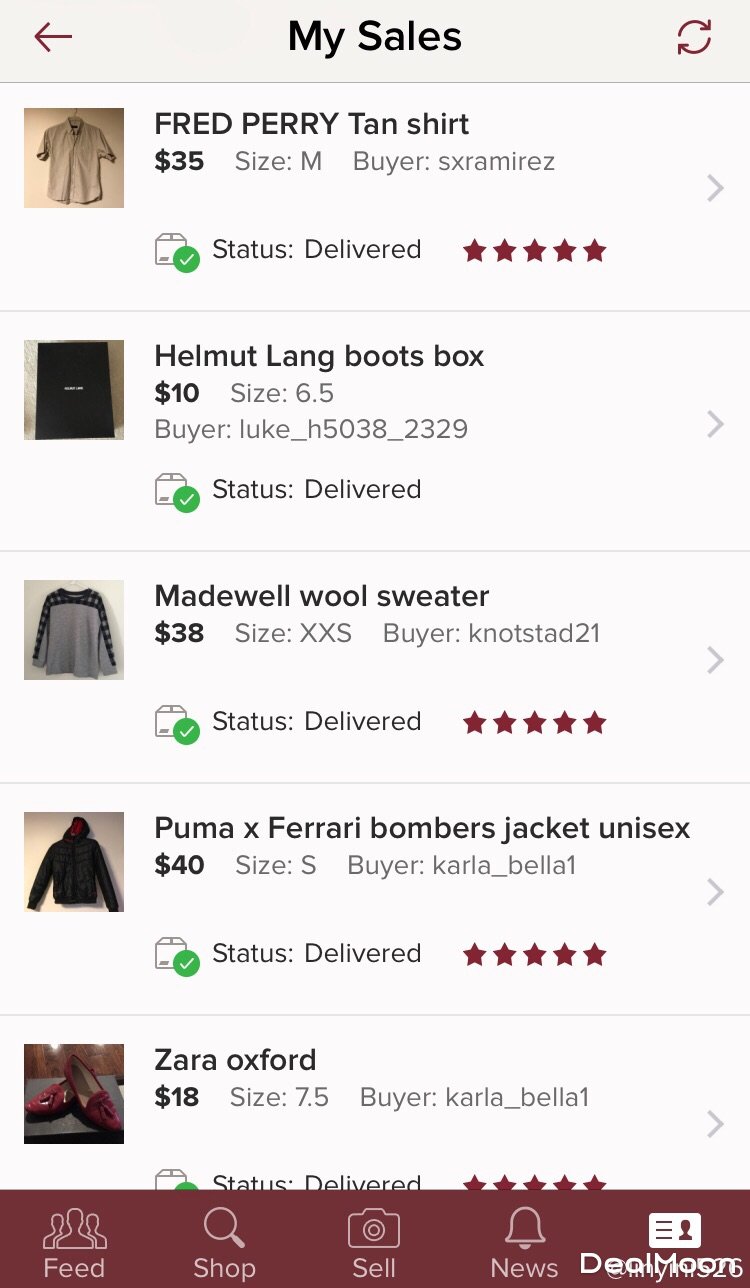Tap the five-star rating for FRED PERRY shirt

pos(534,250)
